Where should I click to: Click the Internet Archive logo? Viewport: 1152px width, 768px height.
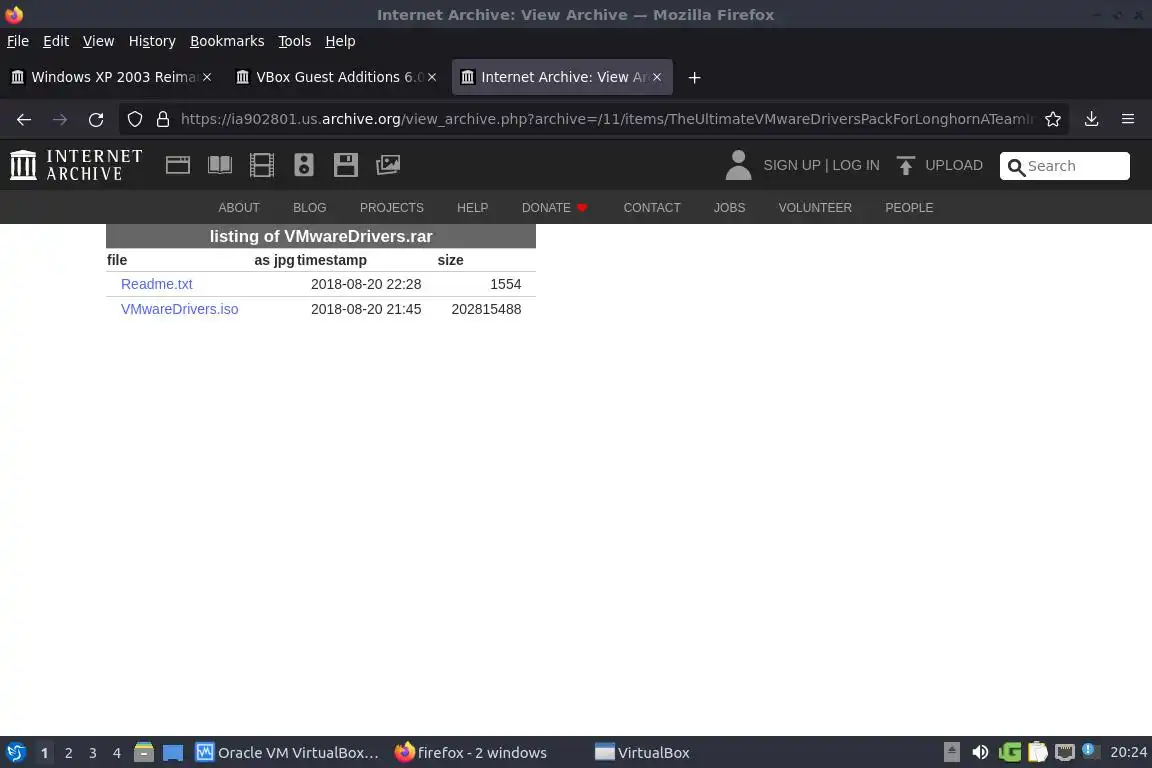tap(76, 165)
